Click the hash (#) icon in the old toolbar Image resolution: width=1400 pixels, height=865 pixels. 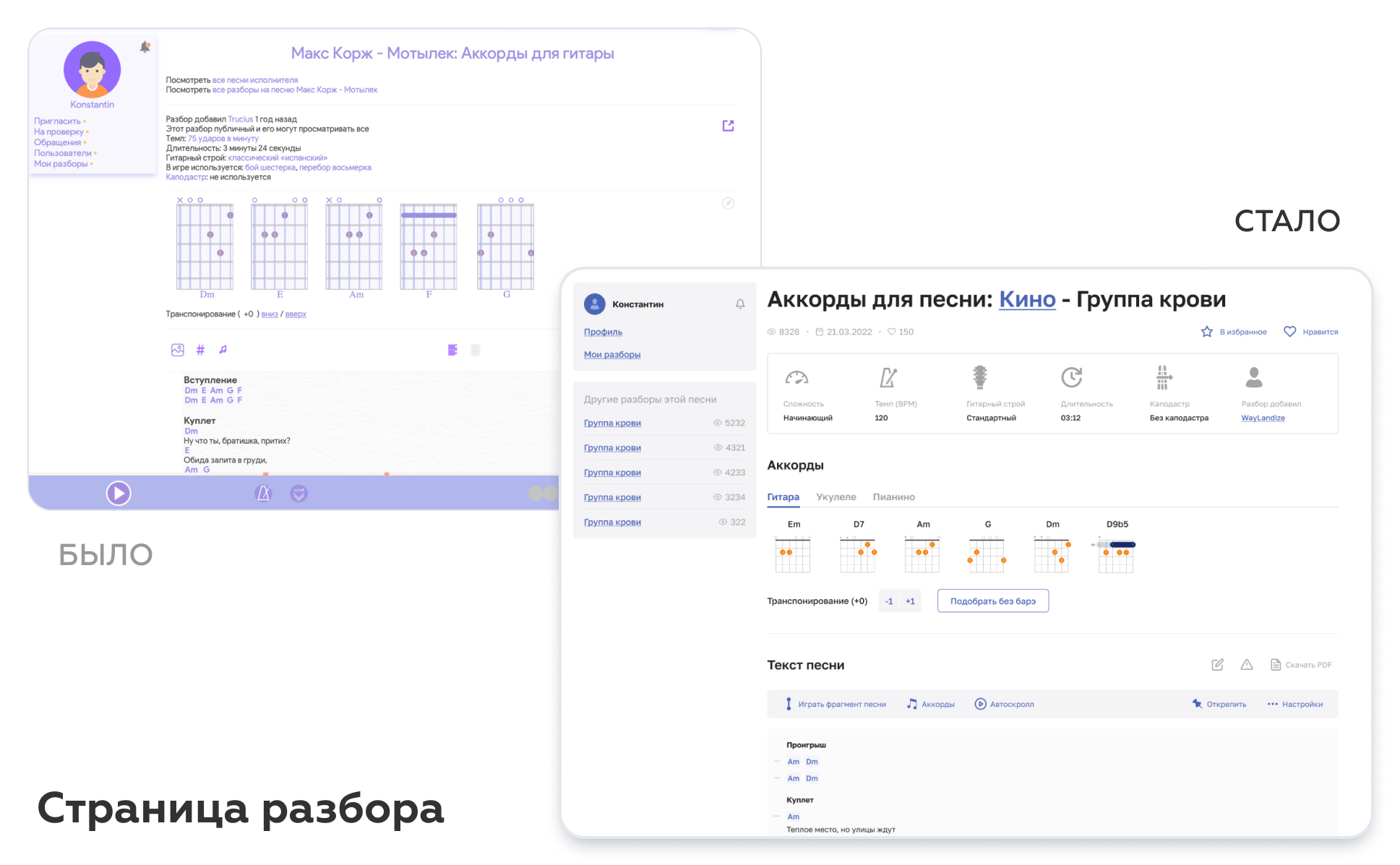coord(200,350)
